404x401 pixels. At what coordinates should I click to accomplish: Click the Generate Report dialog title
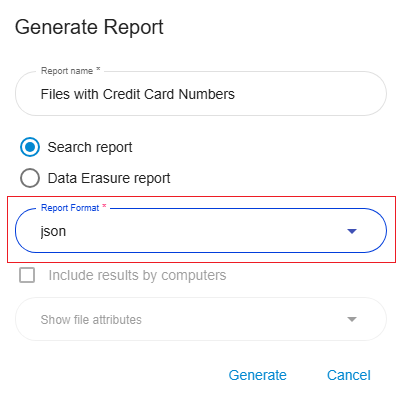(x=89, y=27)
